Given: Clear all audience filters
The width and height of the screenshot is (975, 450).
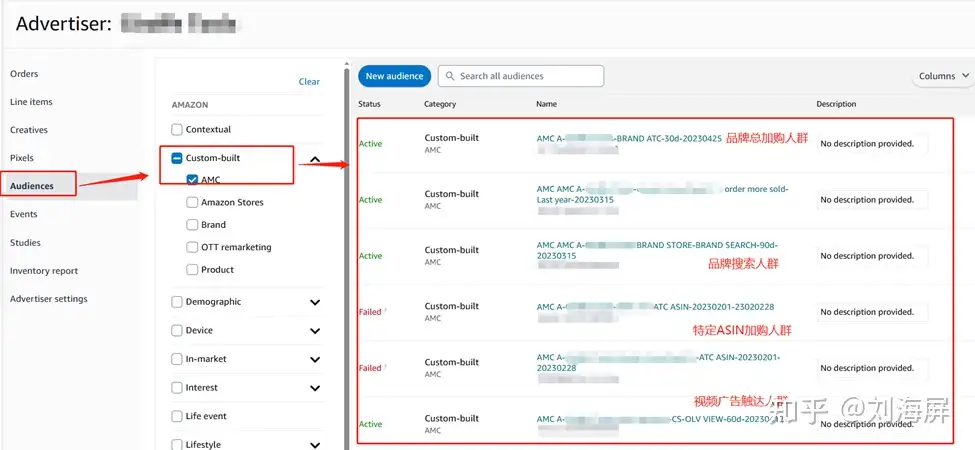Looking at the screenshot, I should (x=309, y=81).
